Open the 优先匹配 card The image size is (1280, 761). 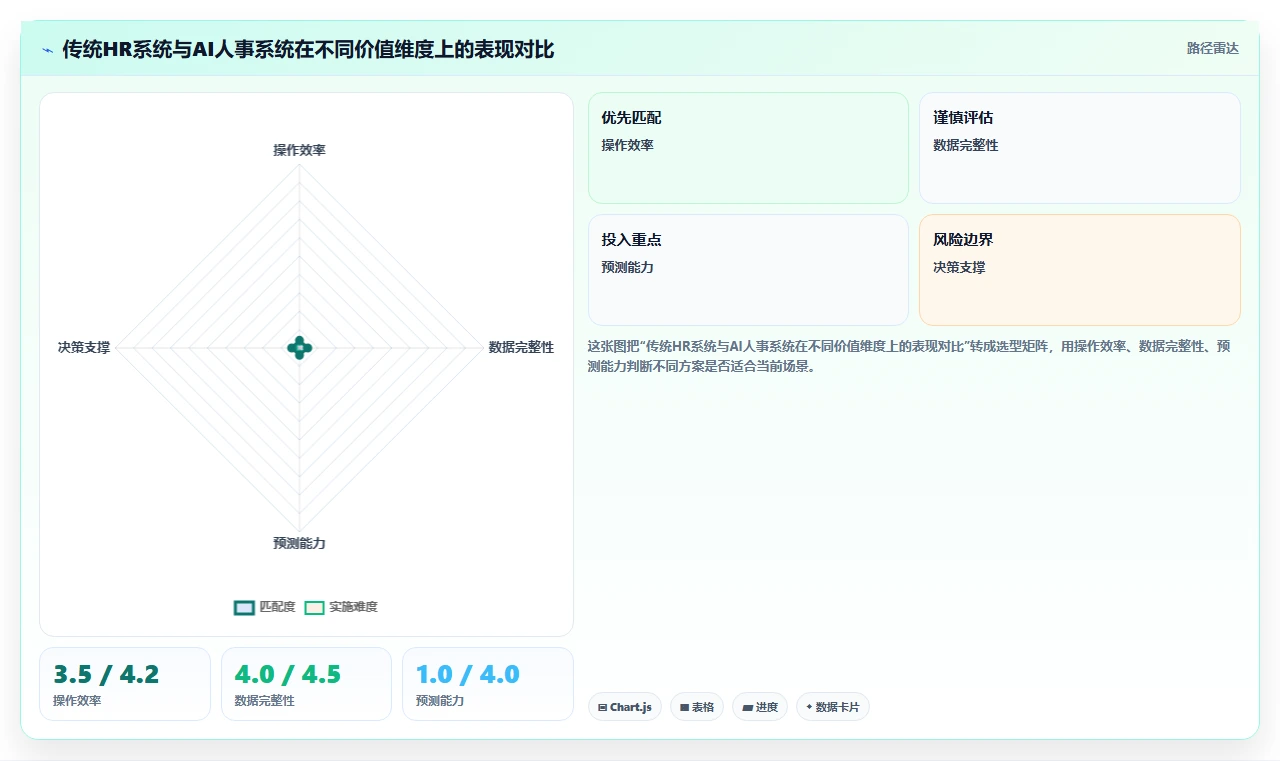(x=748, y=148)
